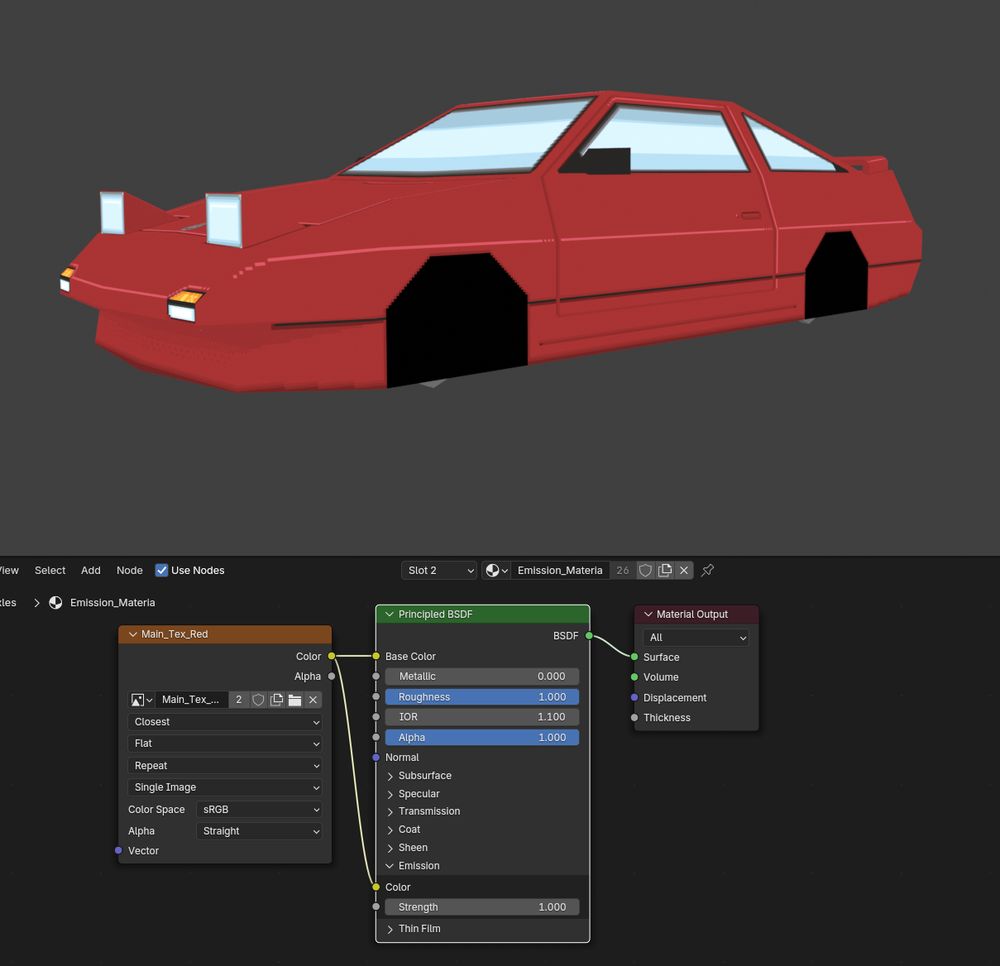Click the Metallic slider

click(x=482, y=677)
